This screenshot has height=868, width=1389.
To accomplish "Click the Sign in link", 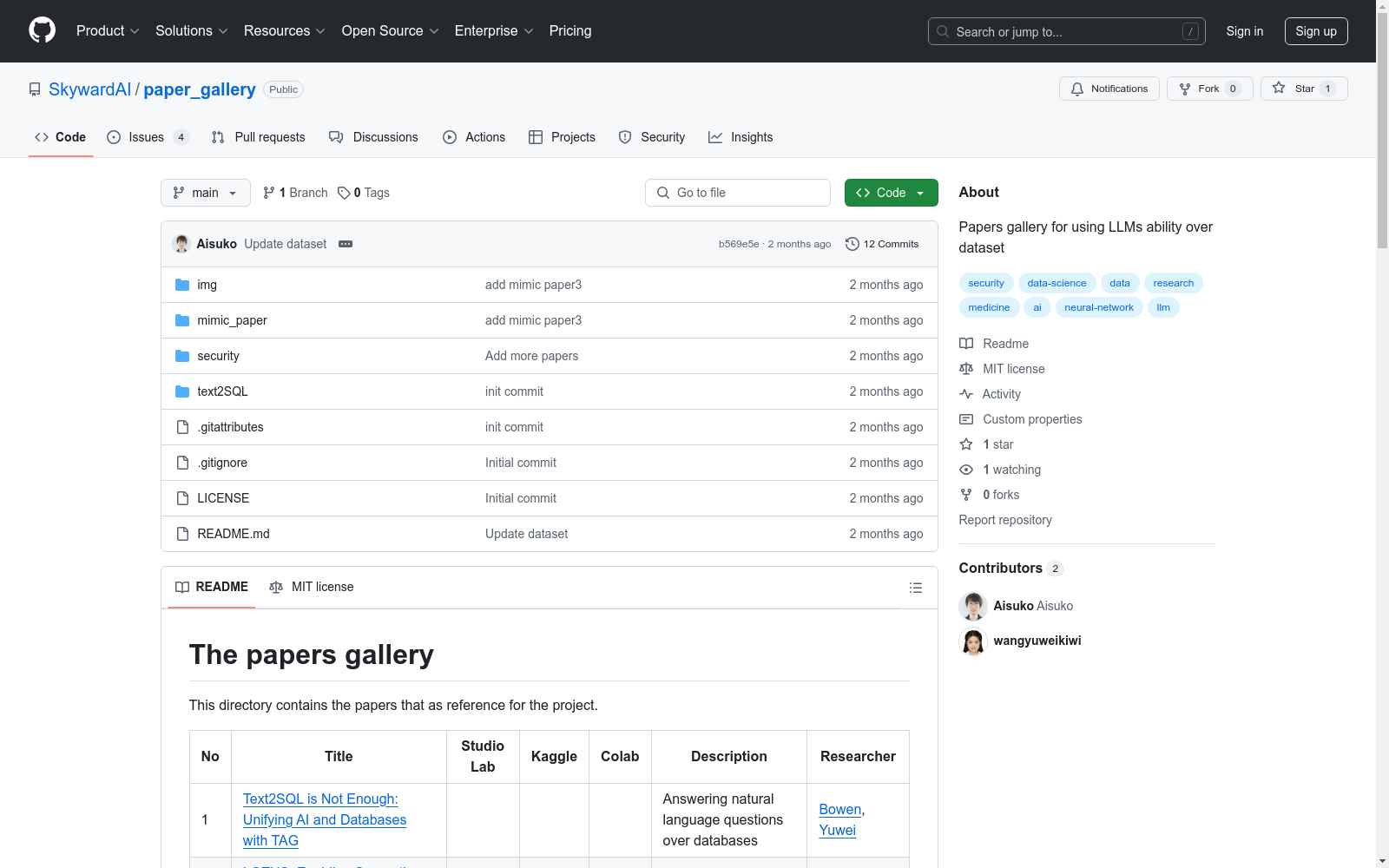I will coord(1245,31).
